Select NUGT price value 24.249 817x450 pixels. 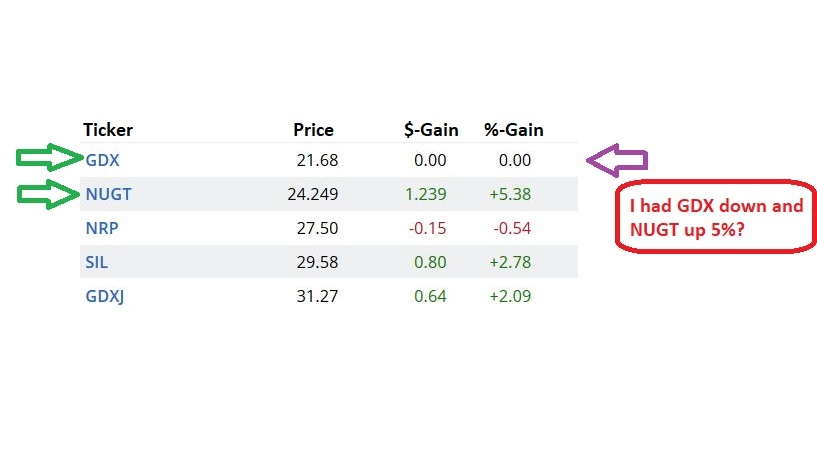(312, 194)
